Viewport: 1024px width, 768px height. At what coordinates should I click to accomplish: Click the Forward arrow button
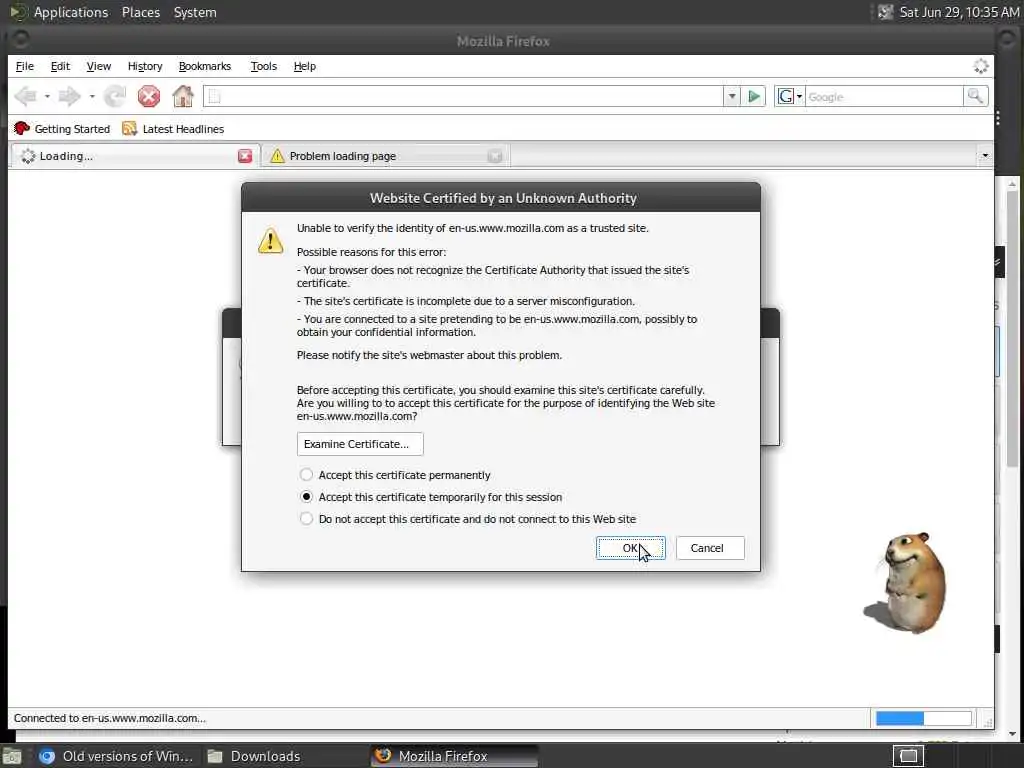point(69,97)
